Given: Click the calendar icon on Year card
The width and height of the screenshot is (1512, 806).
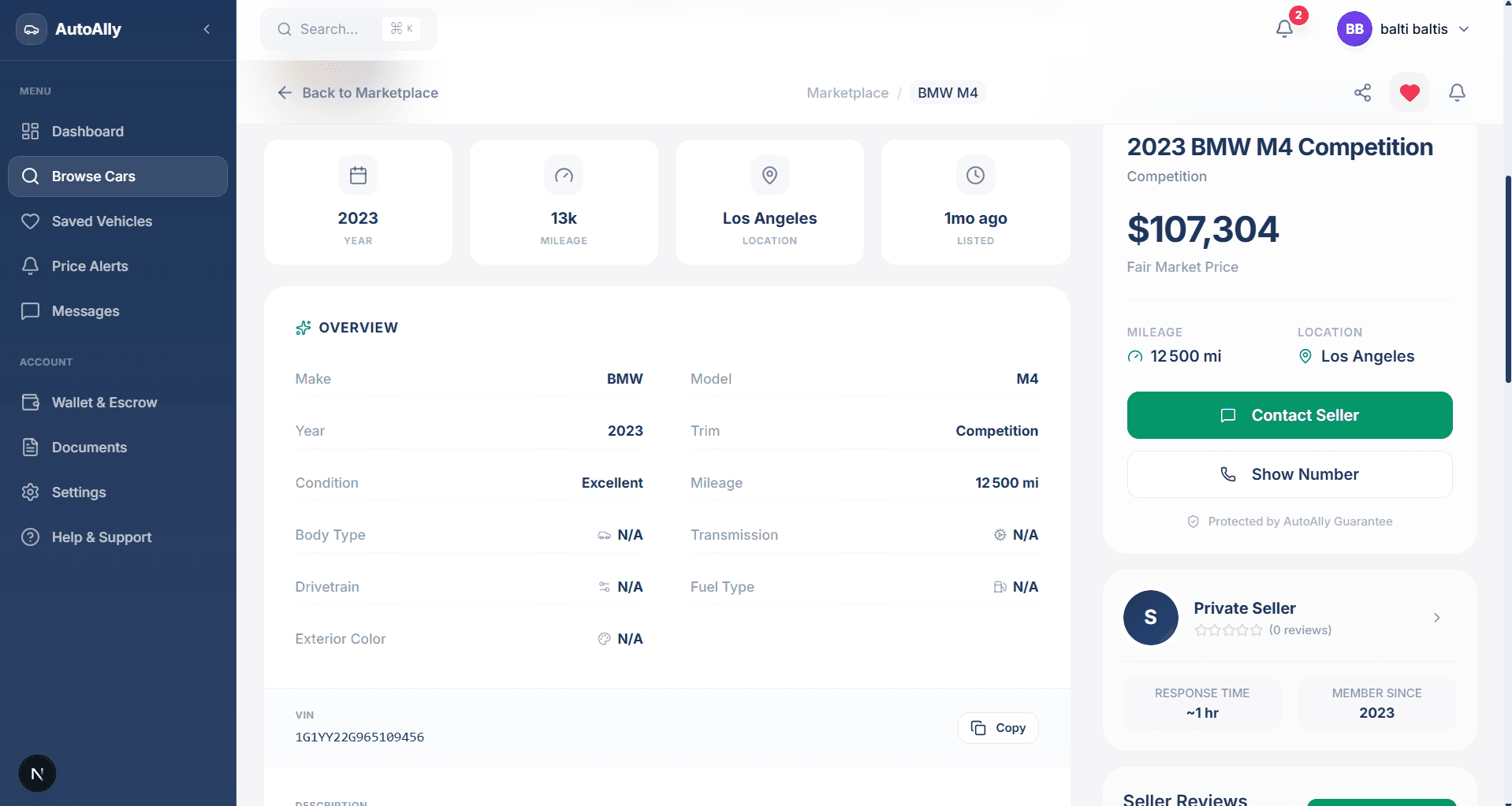Looking at the screenshot, I should click(358, 175).
